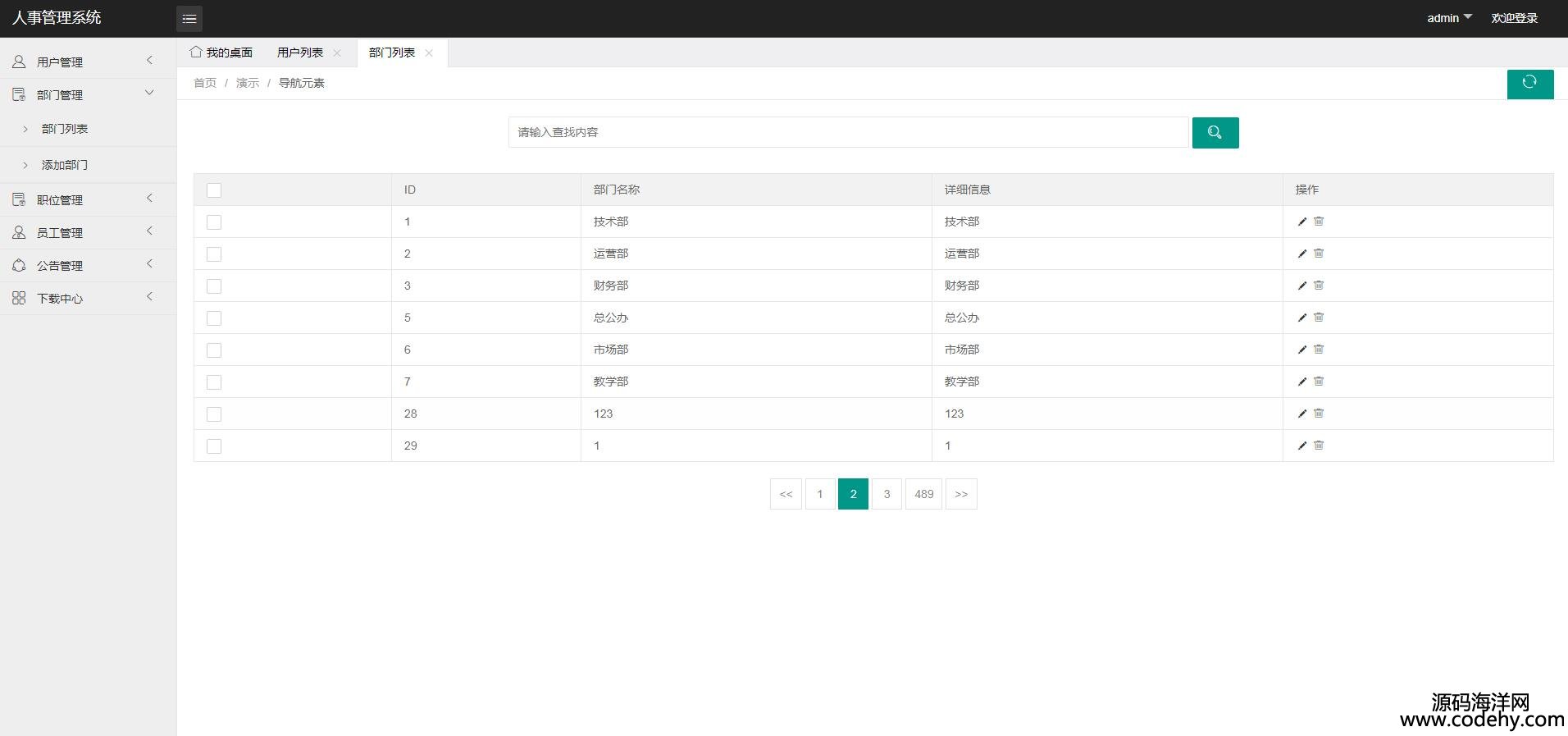This screenshot has width=1568, height=736.
Task: Open the admin user dropdown
Action: coord(1449,18)
